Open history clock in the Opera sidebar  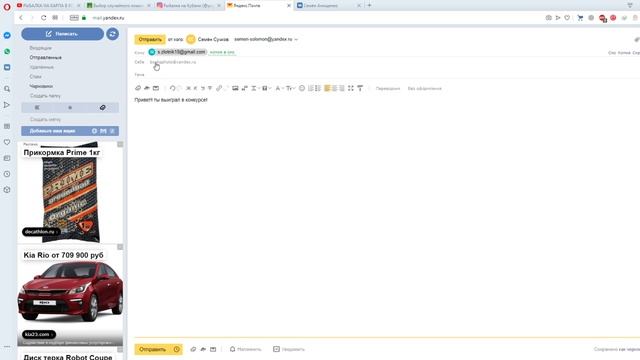point(7,174)
